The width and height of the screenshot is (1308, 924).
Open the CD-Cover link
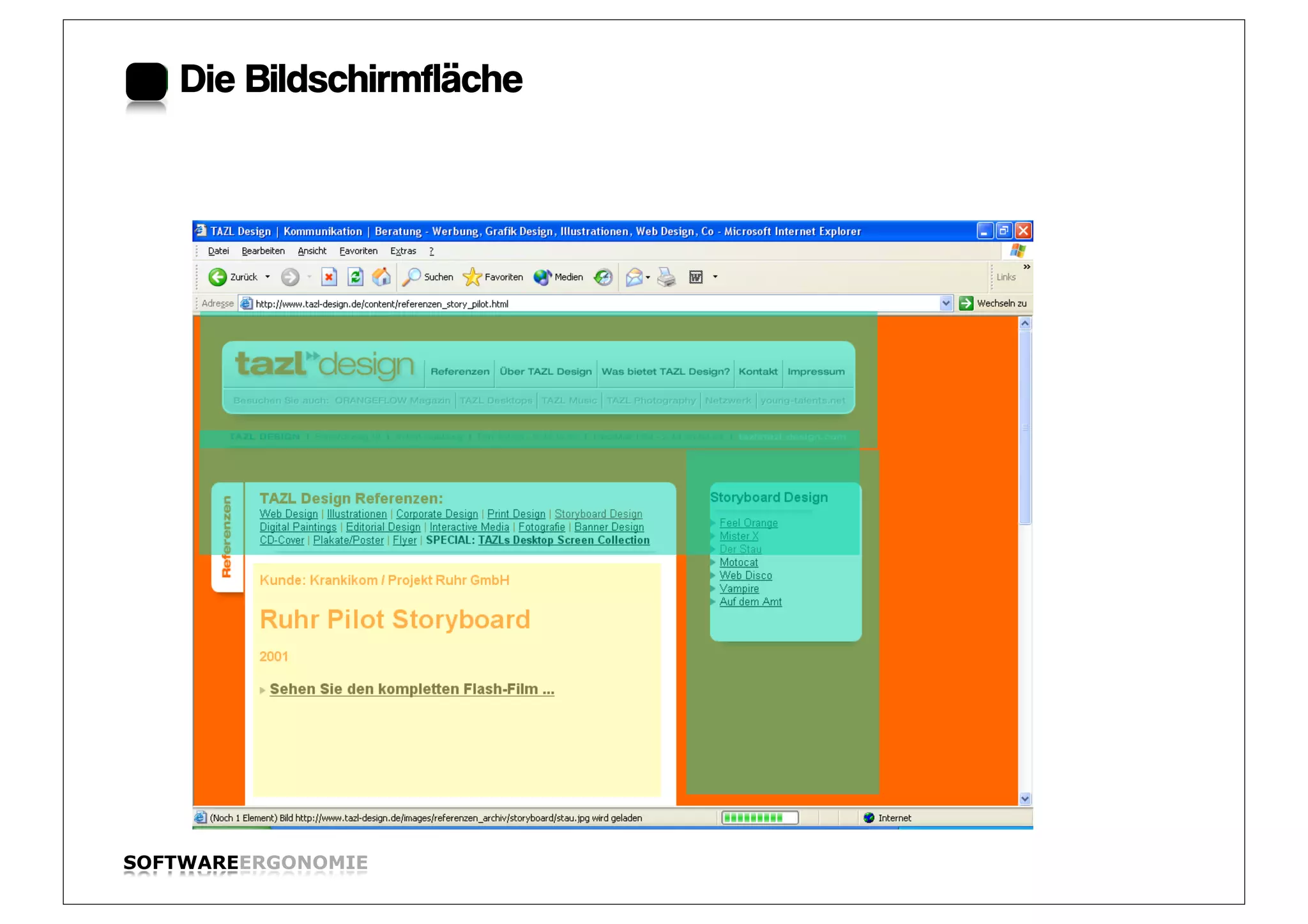click(x=282, y=540)
